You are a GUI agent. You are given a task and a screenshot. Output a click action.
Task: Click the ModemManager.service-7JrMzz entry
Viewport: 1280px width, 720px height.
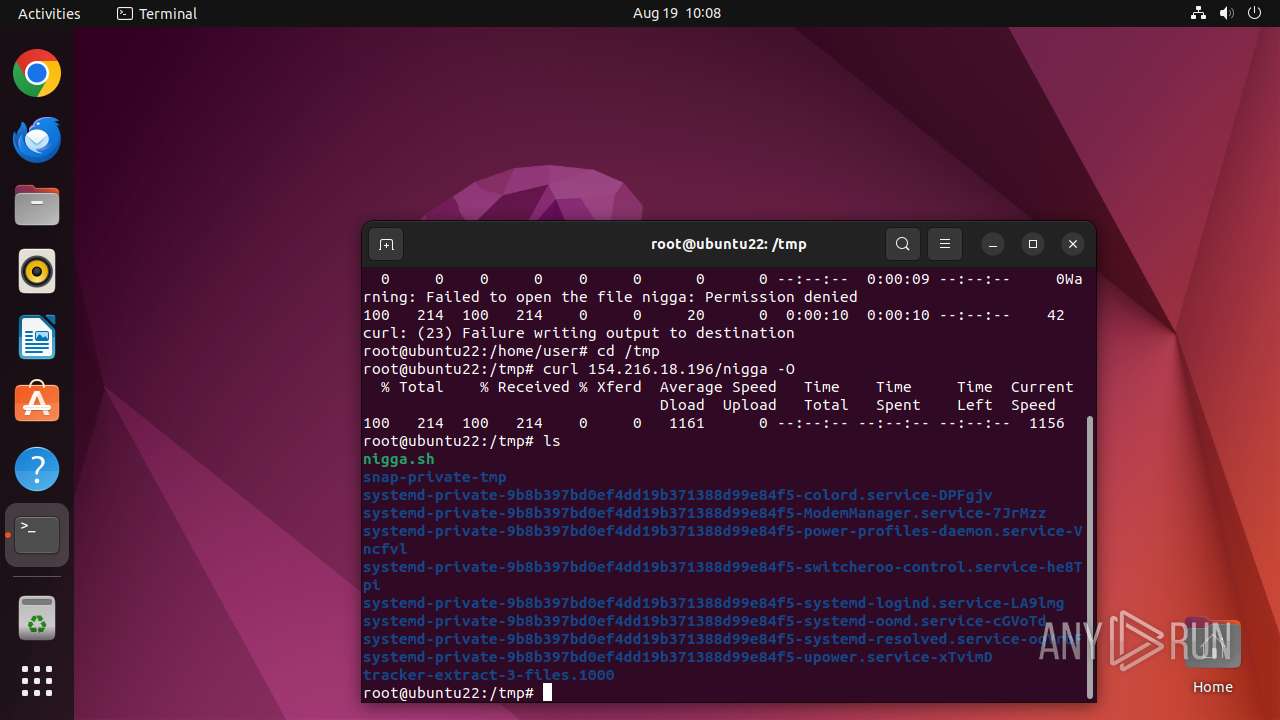(705, 513)
